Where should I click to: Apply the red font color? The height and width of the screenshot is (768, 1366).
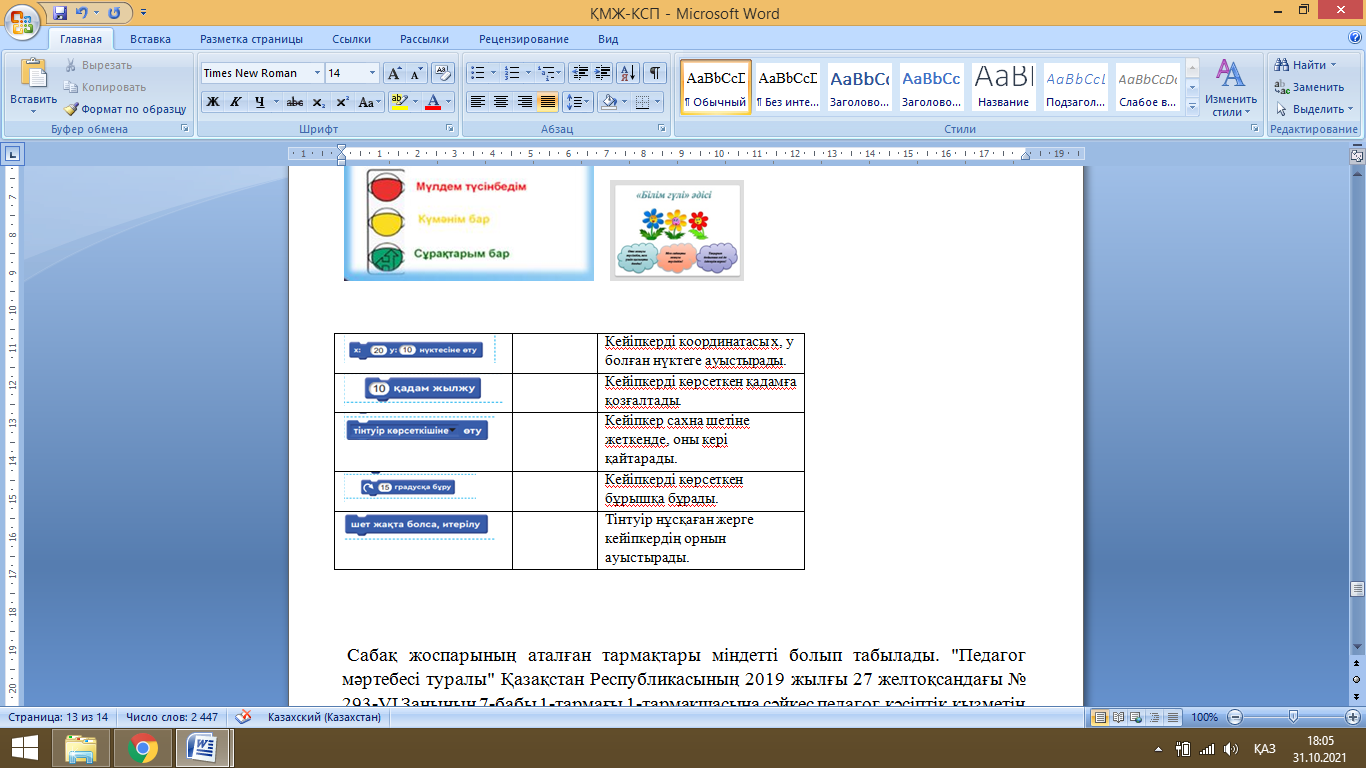(433, 102)
